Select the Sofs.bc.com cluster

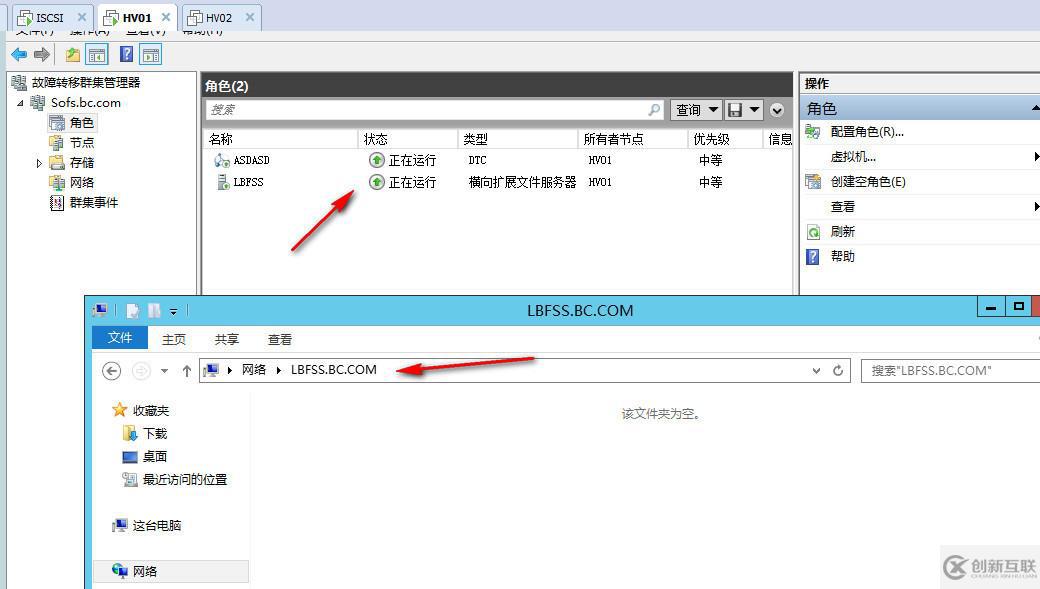[86, 103]
